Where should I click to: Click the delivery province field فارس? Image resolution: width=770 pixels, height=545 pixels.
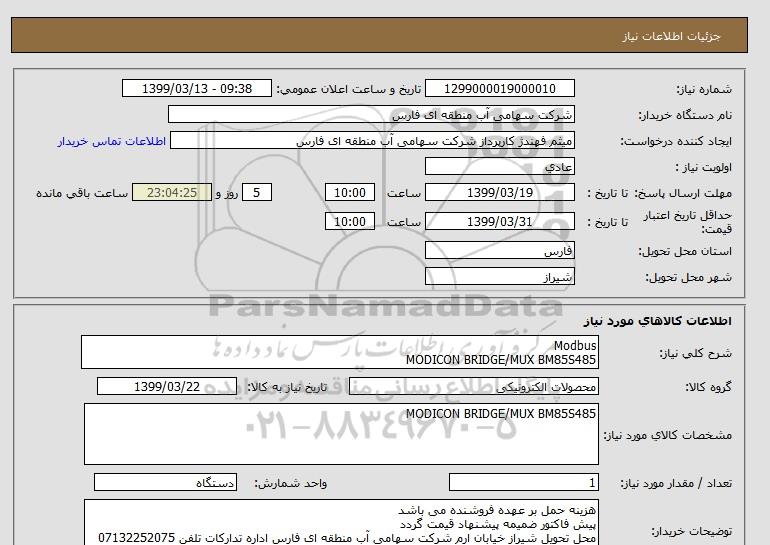499,250
